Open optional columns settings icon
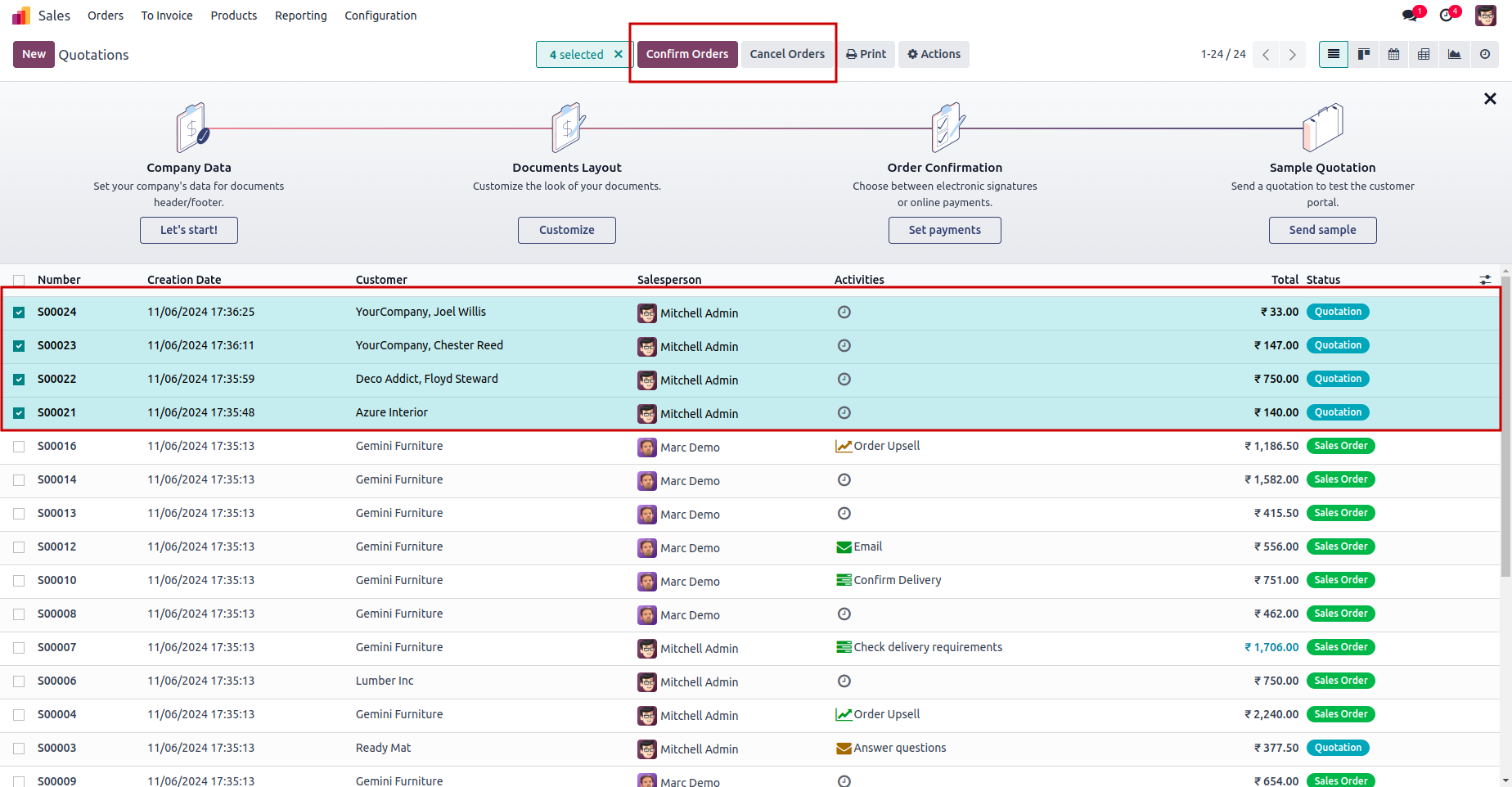This screenshot has width=1512, height=787. pos(1485,280)
